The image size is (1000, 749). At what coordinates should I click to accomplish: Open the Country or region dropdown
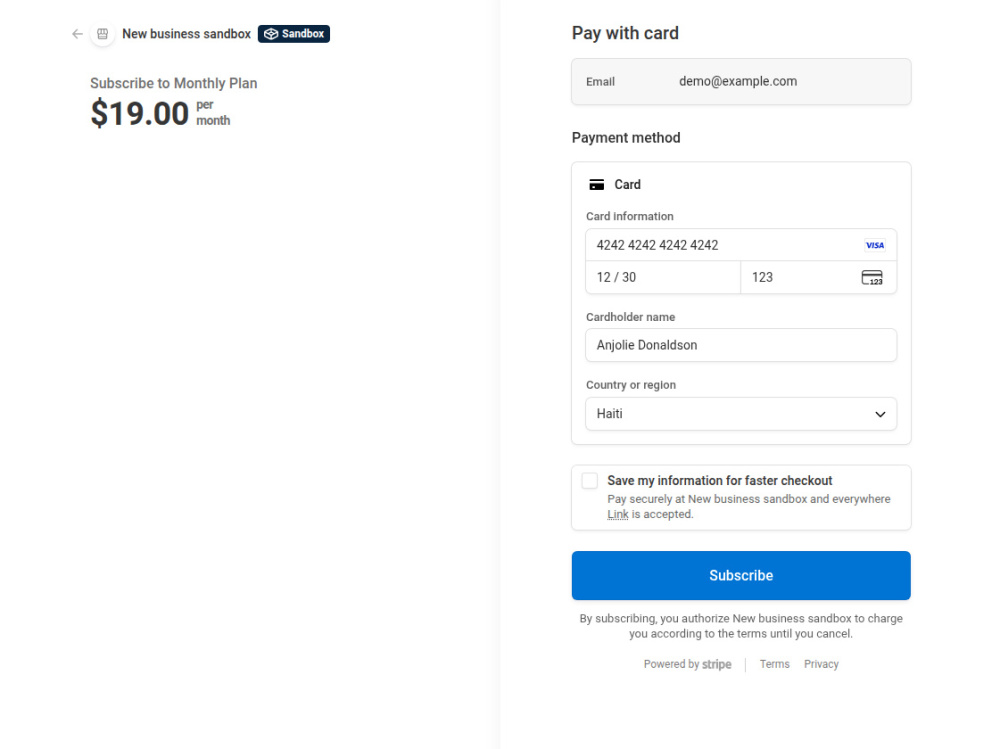click(740, 414)
